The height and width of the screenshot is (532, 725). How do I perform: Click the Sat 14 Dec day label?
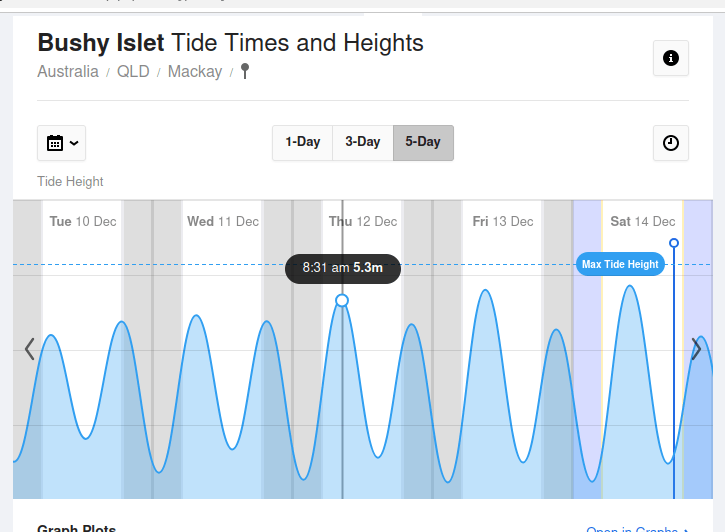click(642, 221)
